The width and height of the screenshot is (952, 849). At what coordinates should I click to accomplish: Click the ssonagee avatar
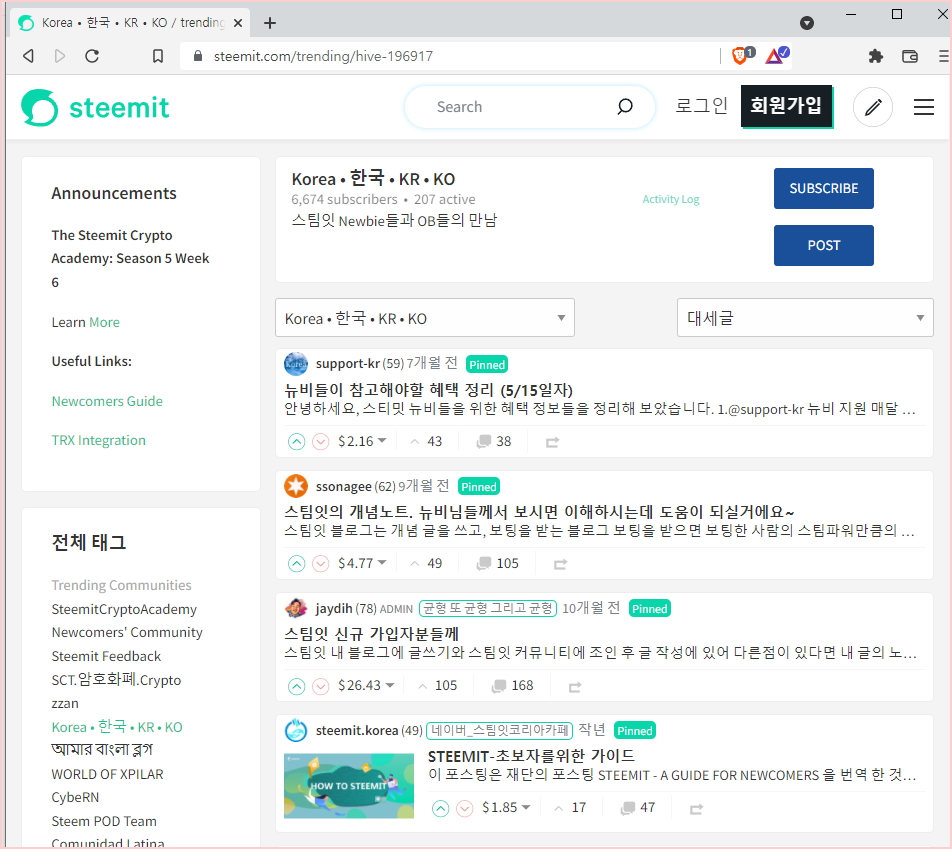296,486
